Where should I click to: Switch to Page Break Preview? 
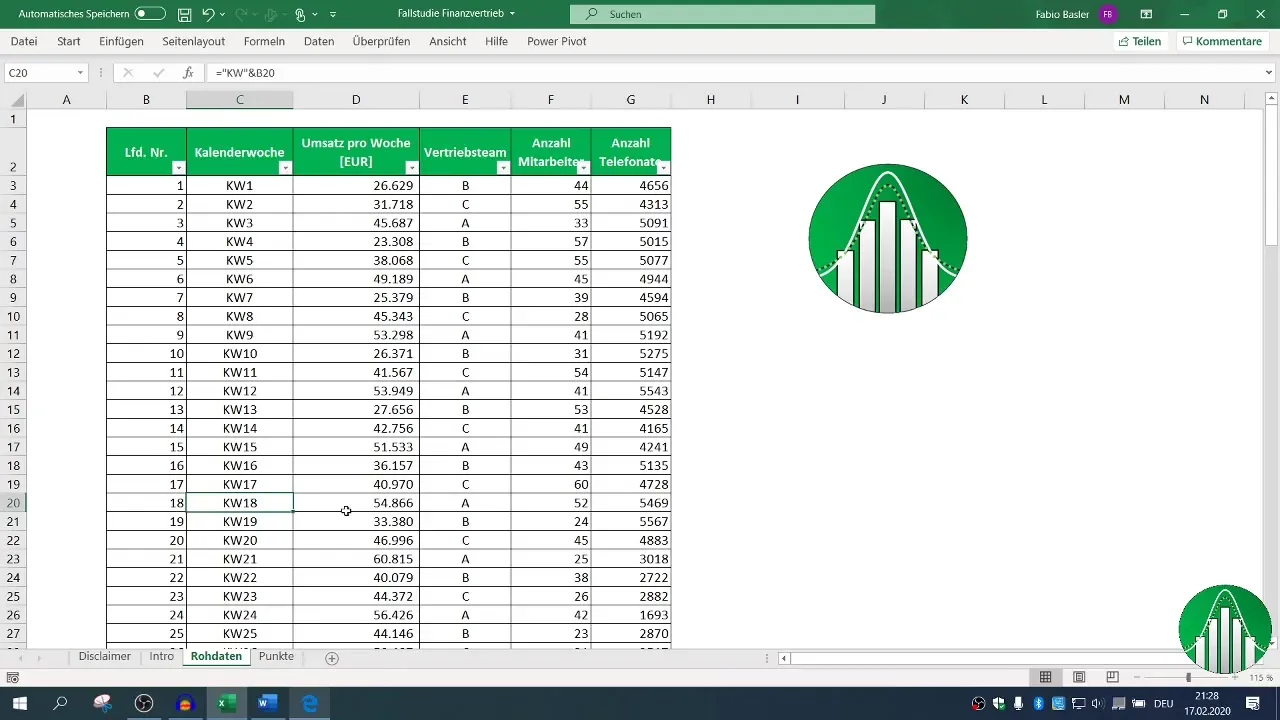pos(1112,677)
